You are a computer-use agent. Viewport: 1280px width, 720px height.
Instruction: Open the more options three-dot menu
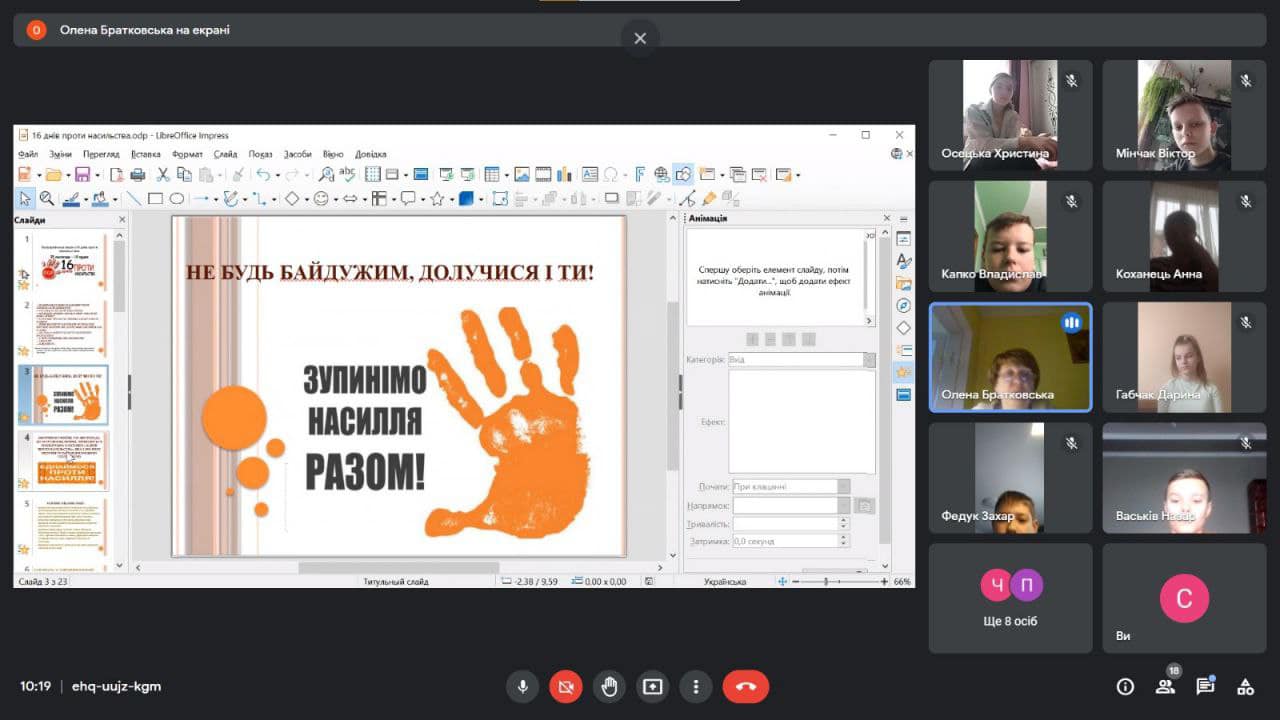[696, 687]
